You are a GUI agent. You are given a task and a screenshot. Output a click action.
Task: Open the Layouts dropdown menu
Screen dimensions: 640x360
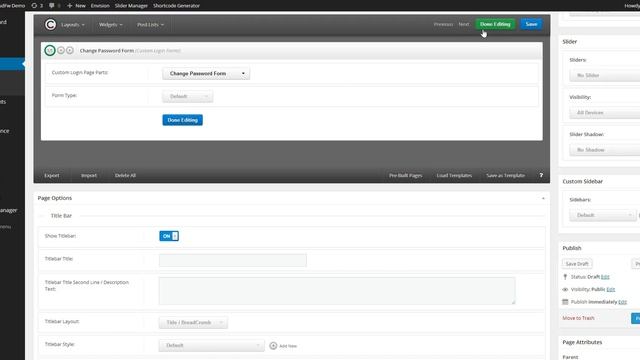tap(73, 25)
